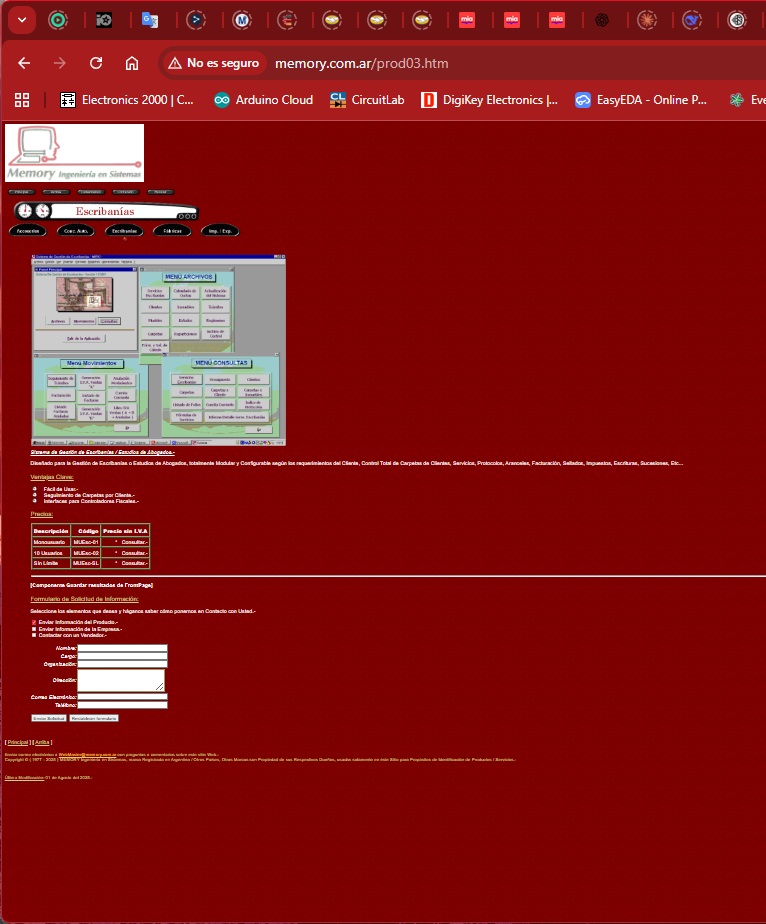766x924 pixels.
Task: Open the CircuitLab bookmark
Action: point(367,100)
